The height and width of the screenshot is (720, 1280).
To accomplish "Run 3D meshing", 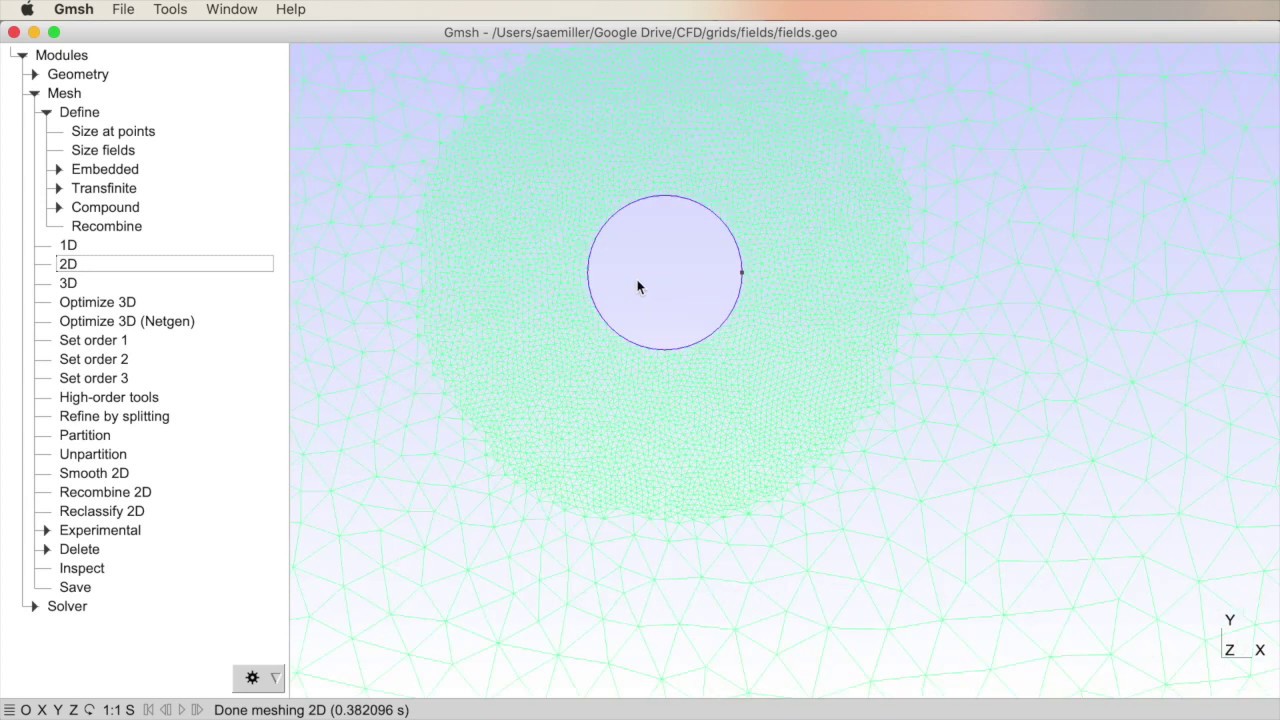I will [x=68, y=283].
